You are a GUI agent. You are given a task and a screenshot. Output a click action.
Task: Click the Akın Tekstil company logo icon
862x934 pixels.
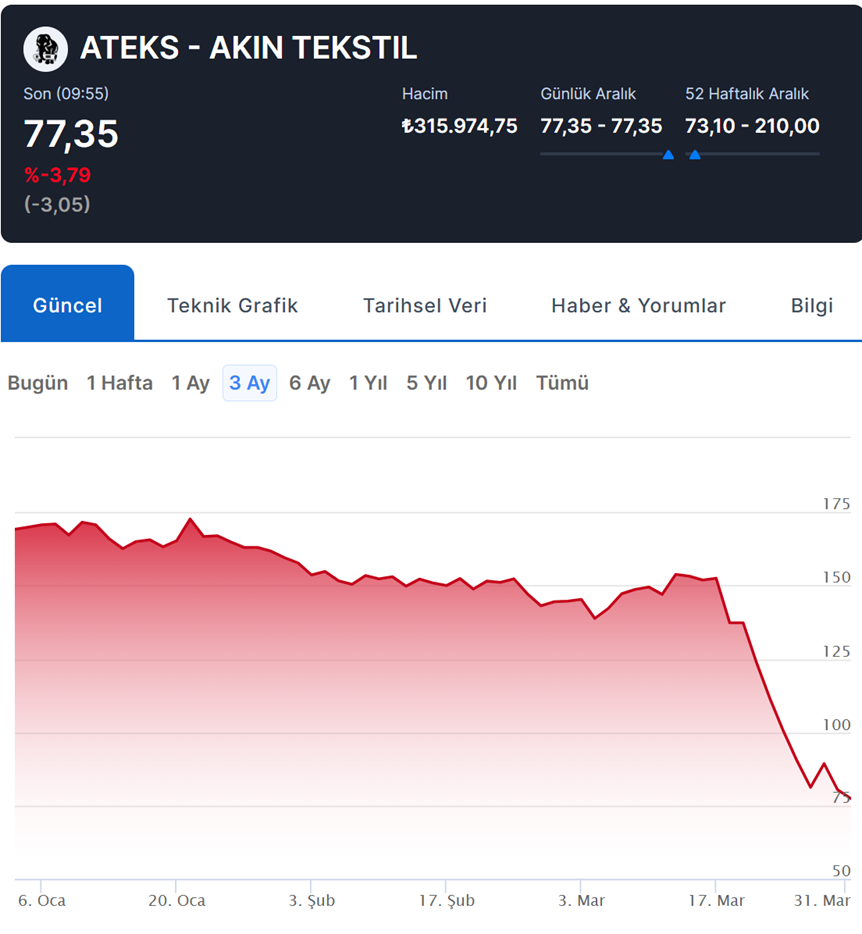(x=46, y=48)
